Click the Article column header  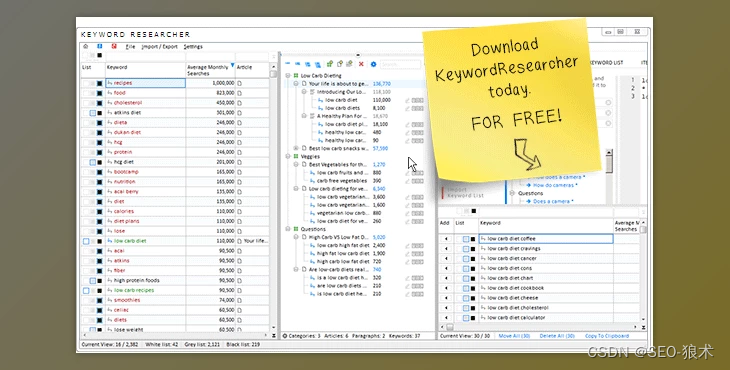[x=252, y=70]
